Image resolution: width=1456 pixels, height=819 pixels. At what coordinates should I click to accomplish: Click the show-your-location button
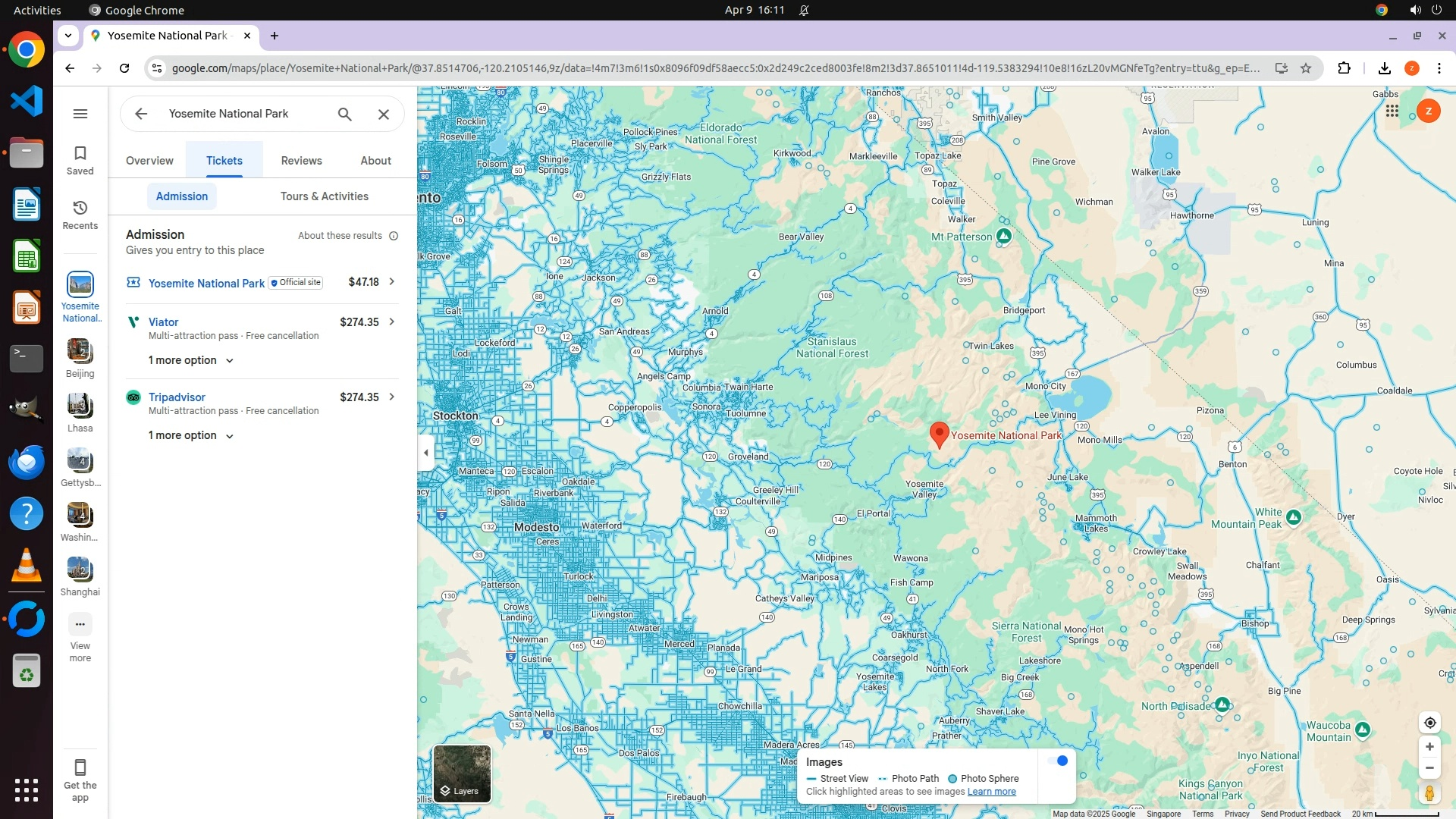[1429, 722]
